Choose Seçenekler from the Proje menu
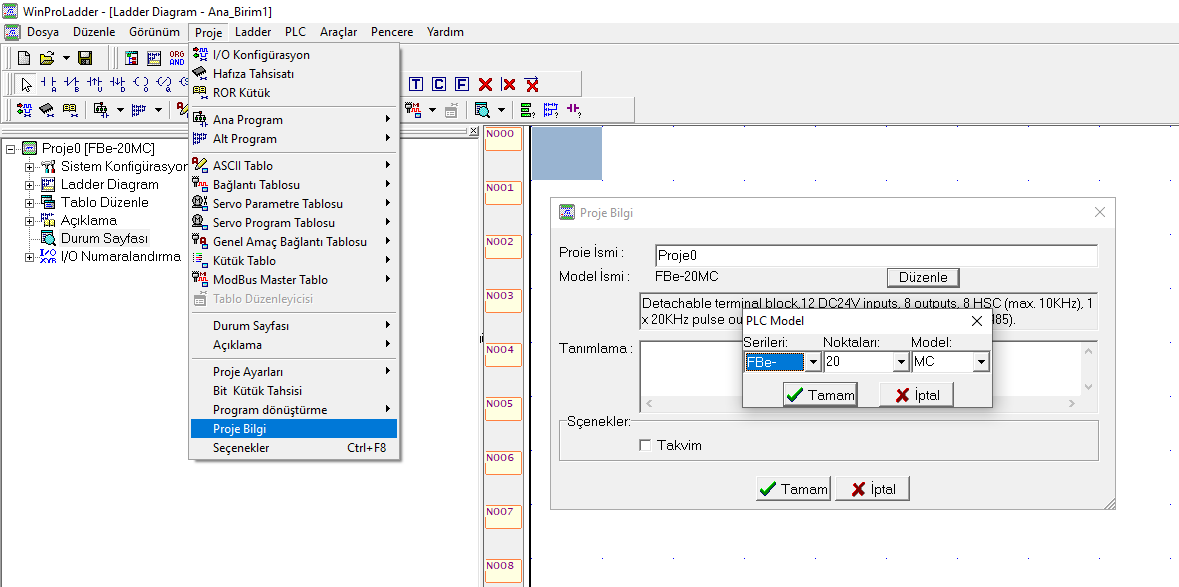The image size is (1179, 587). pos(294,448)
